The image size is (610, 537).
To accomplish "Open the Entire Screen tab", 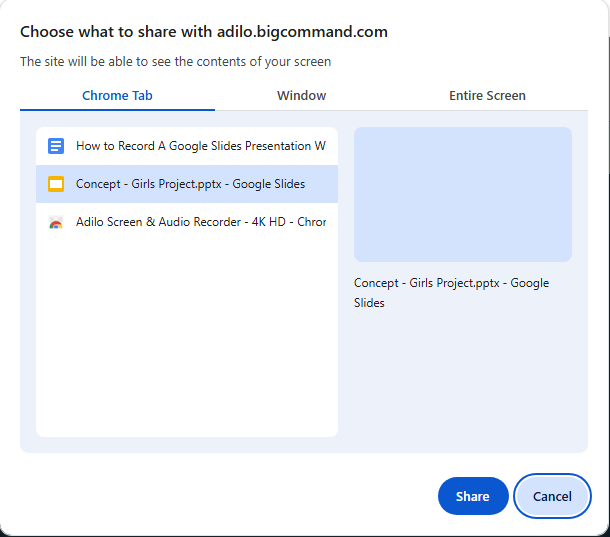I will (487, 96).
